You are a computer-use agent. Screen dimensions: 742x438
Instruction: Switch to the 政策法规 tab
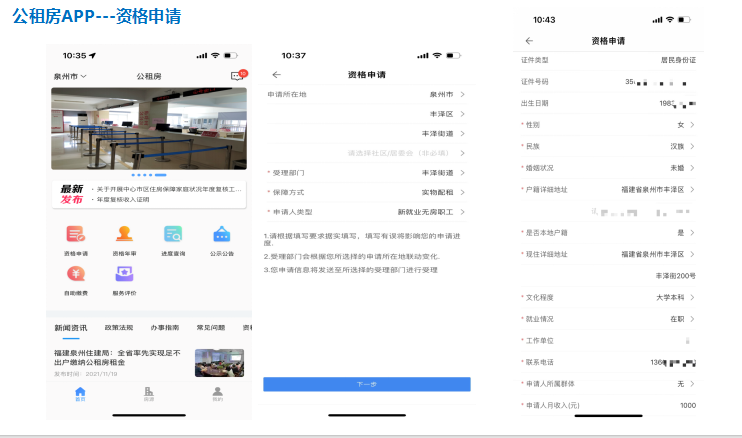[117, 328]
